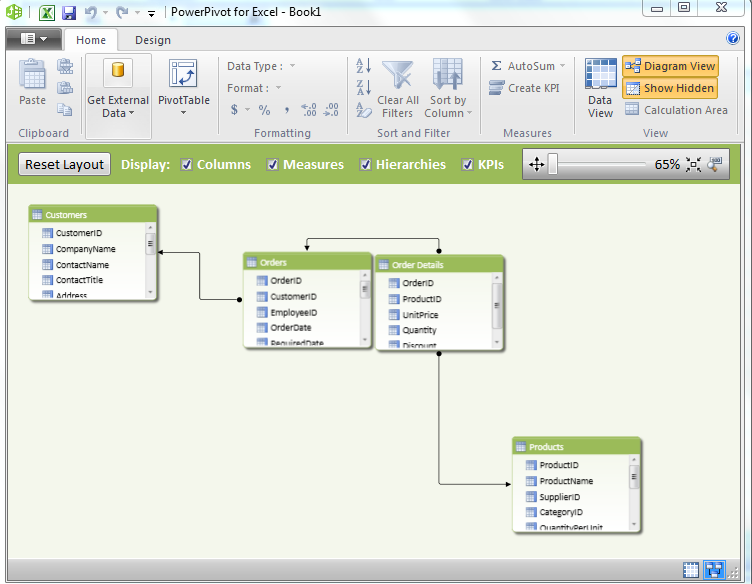
Task: Save the workbook with floppy icon
Action: pos(69,12)
